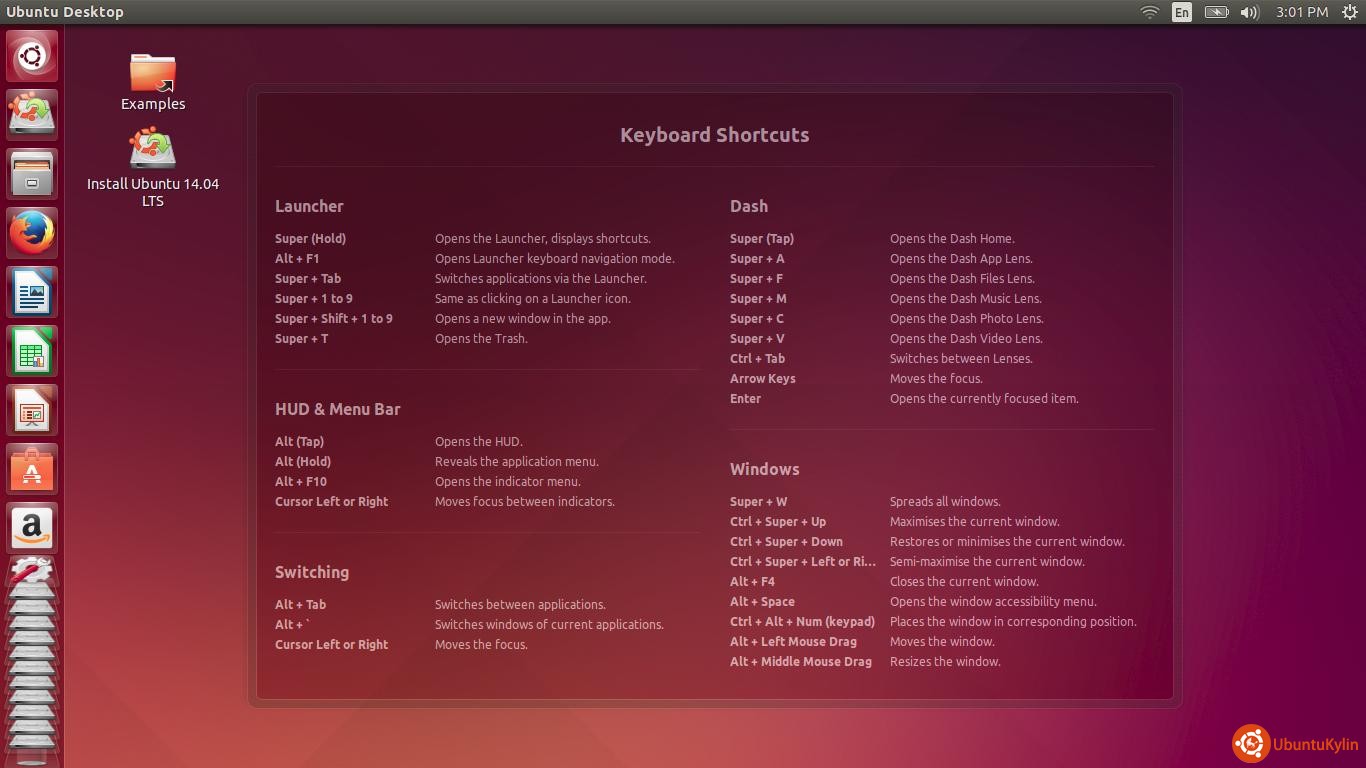Open System Settings from the launcher

[x=32, y=573]
